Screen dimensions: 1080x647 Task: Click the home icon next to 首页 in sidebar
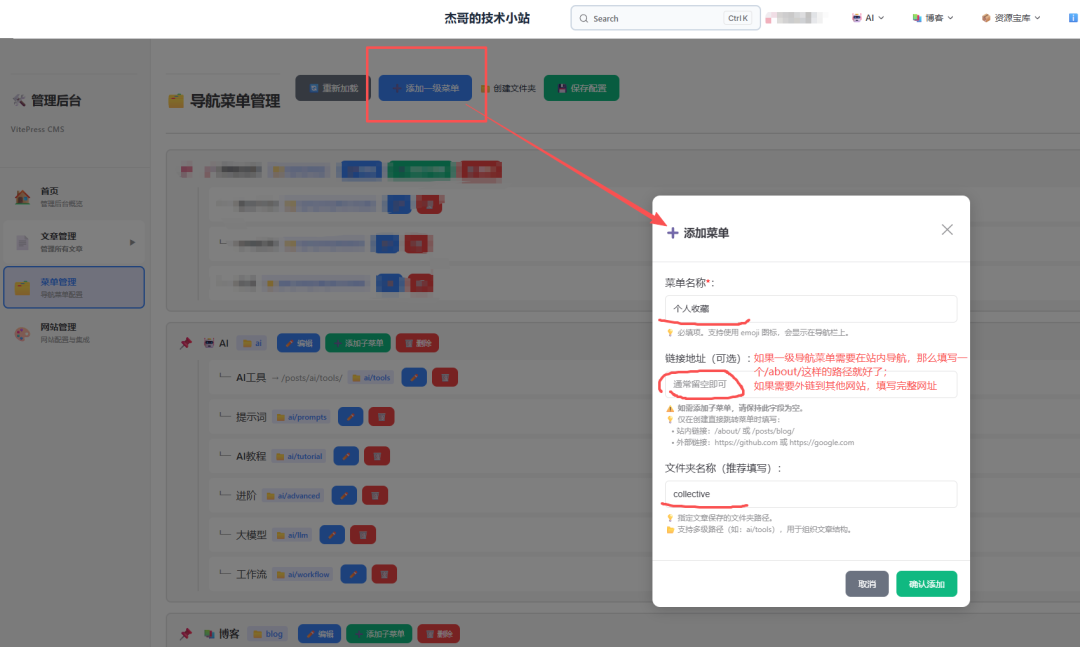pyautogui.click(x=23, y=194)
